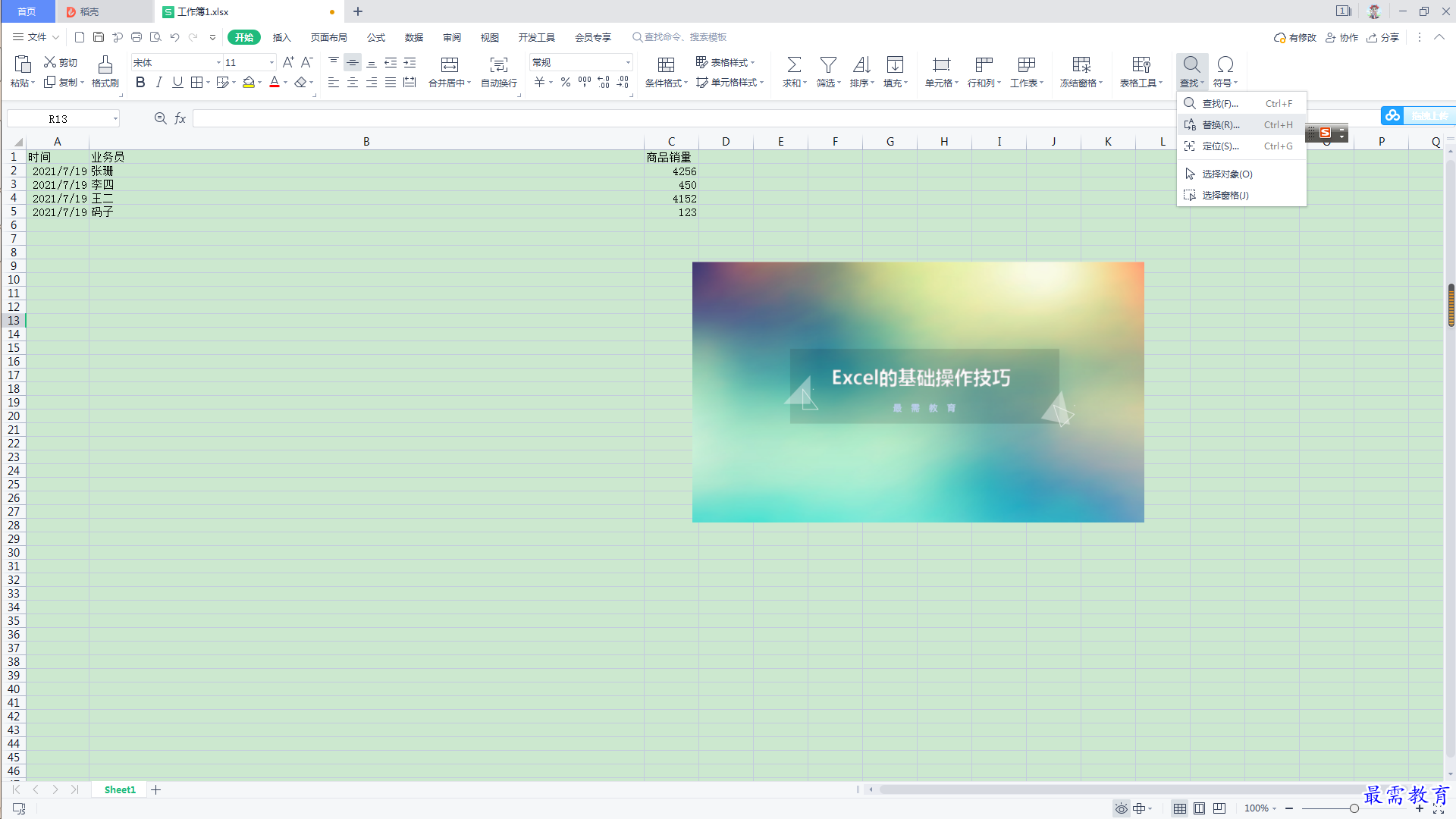
Task: Click the font color A swatch
Action: point(275,82)
